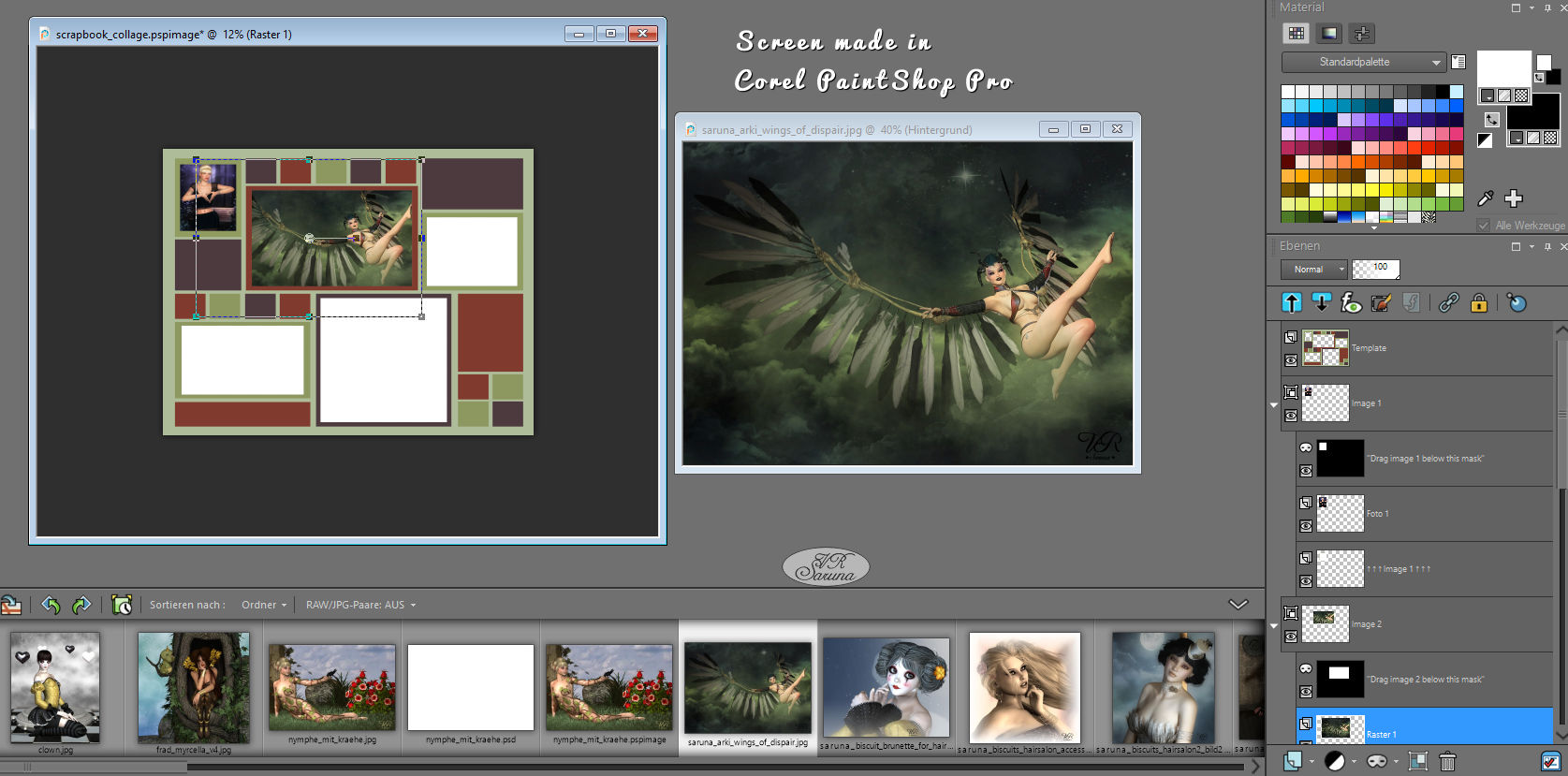Swap foreground and background materials

1491,120
